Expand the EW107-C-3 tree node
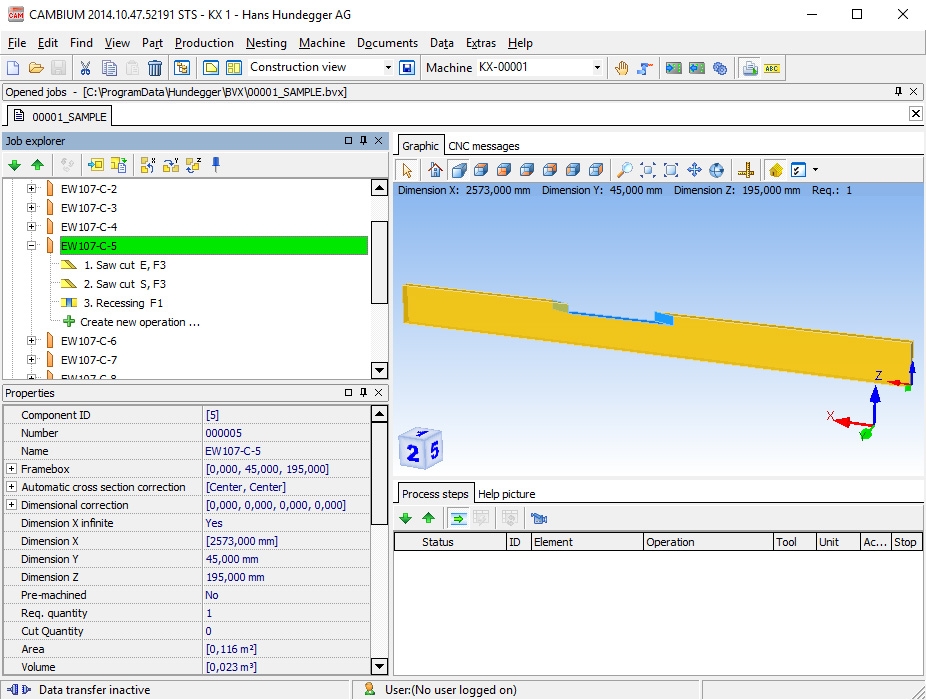 coord(31,208)
